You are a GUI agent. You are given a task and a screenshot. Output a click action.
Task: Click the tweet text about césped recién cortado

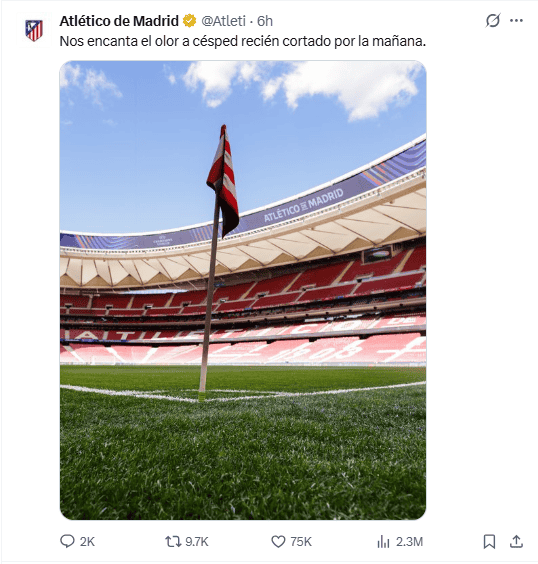(x=243, y=41)
